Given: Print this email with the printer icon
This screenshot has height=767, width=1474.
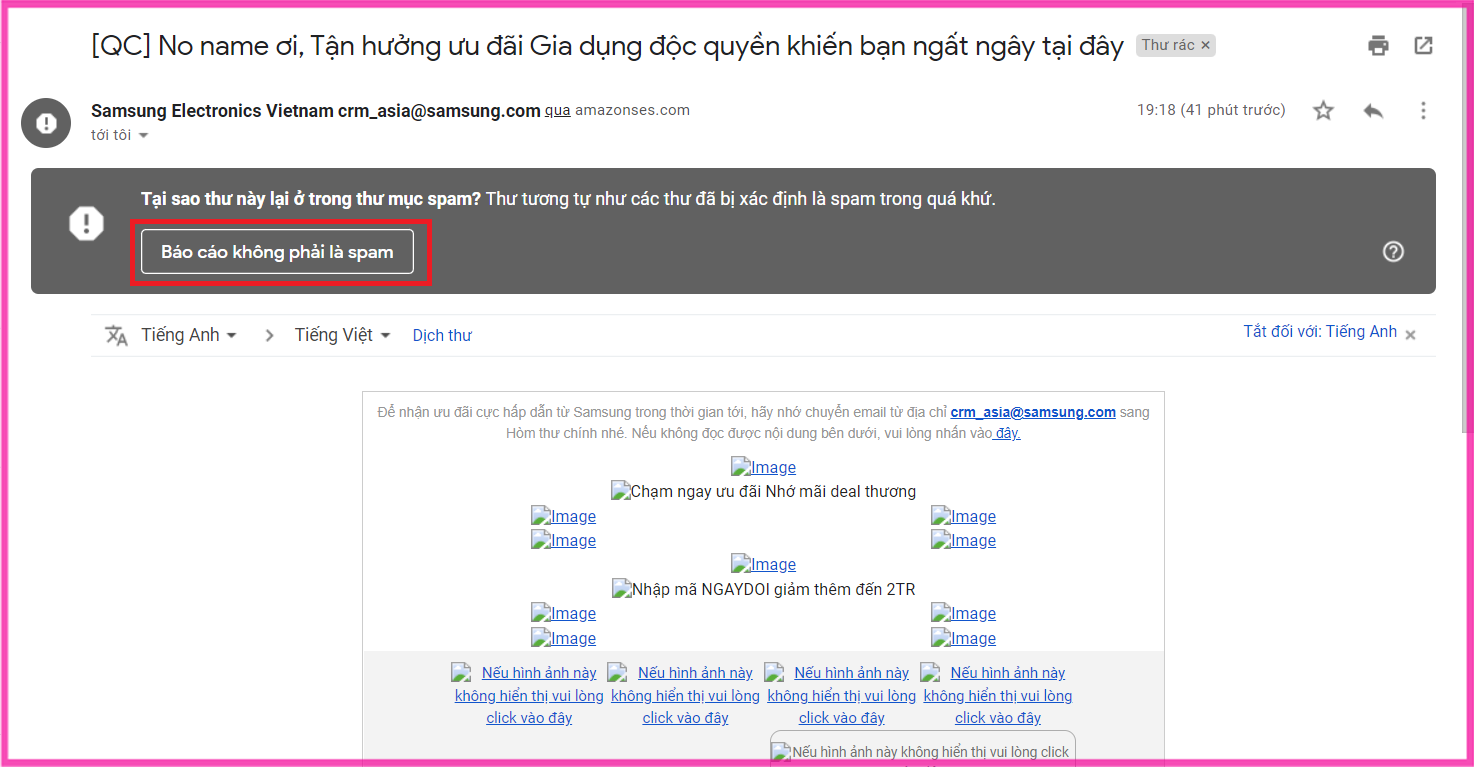Looking at the screenshot, I should pos(1379,45).
